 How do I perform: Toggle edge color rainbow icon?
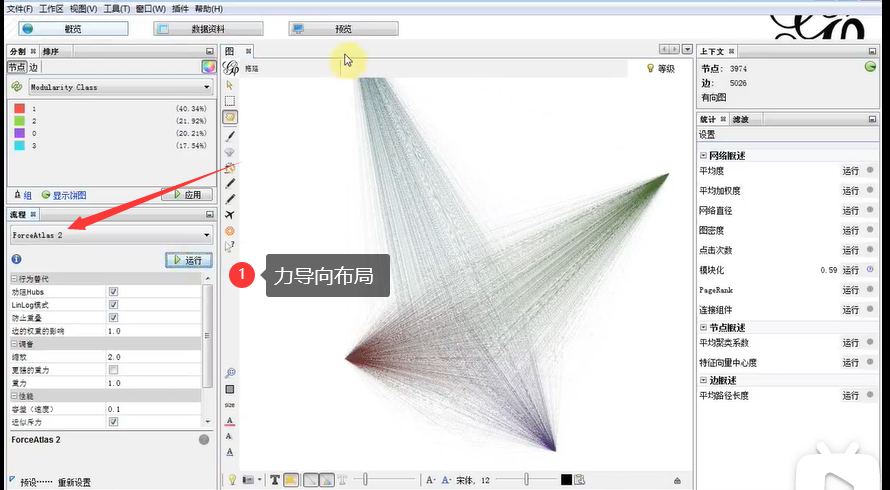[326, 480]
